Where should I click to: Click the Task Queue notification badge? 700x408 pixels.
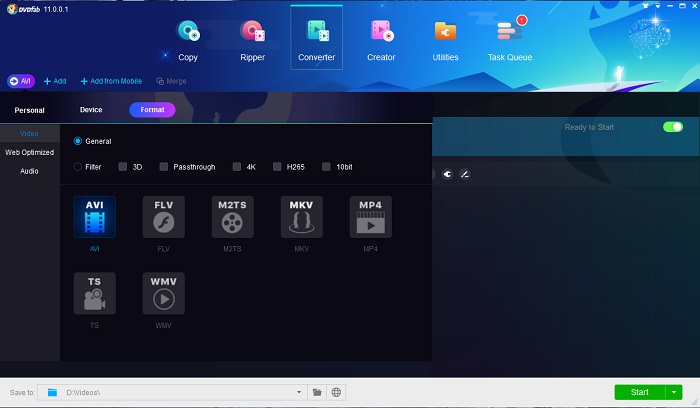(x=521, y=20)
